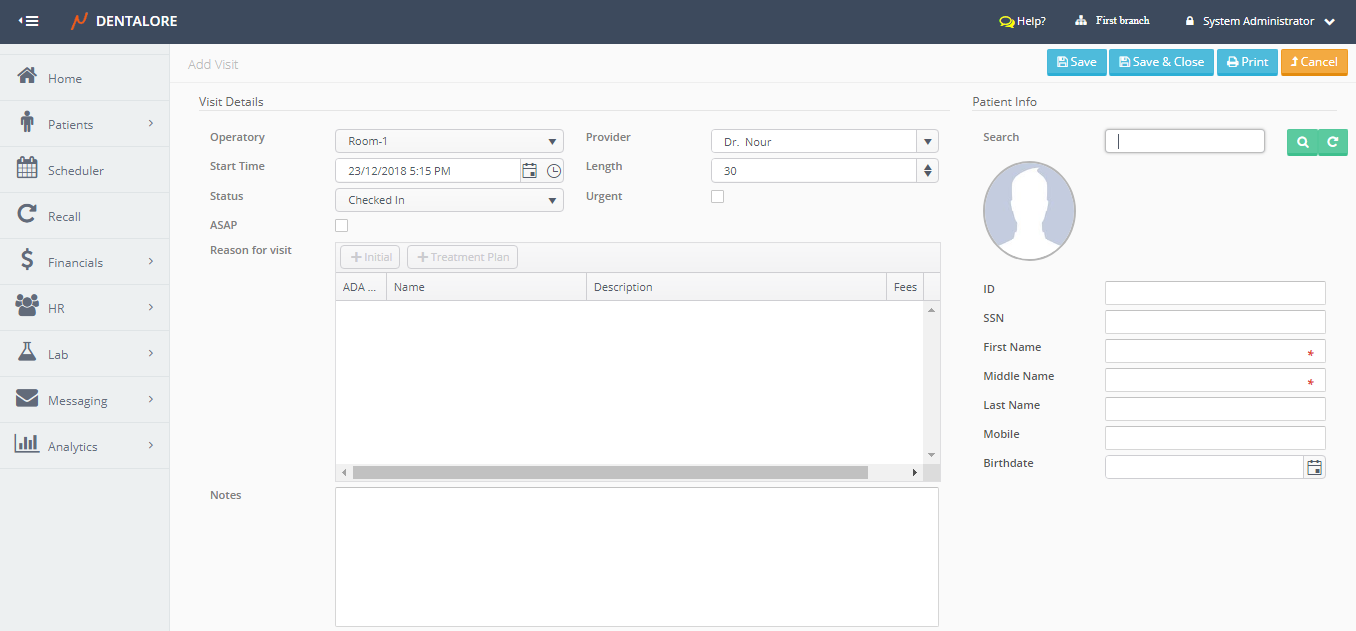Click the green patient search magnifier icon
The width and height of the screenshot is (1356, 631).
tap(1302, 143)
